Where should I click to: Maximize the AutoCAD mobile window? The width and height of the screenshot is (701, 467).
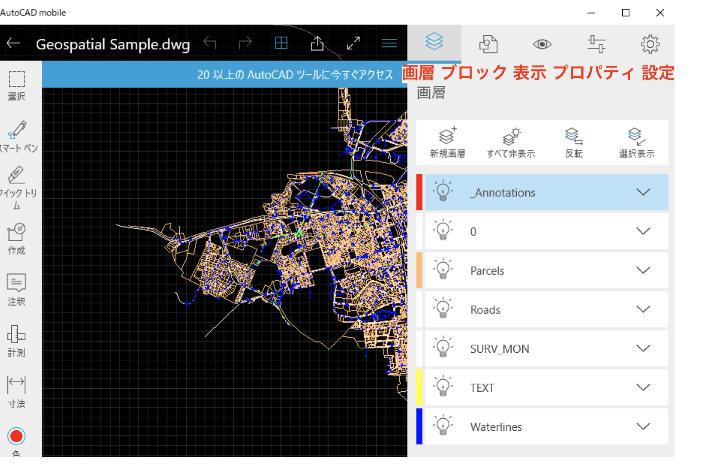pos(626,13)
